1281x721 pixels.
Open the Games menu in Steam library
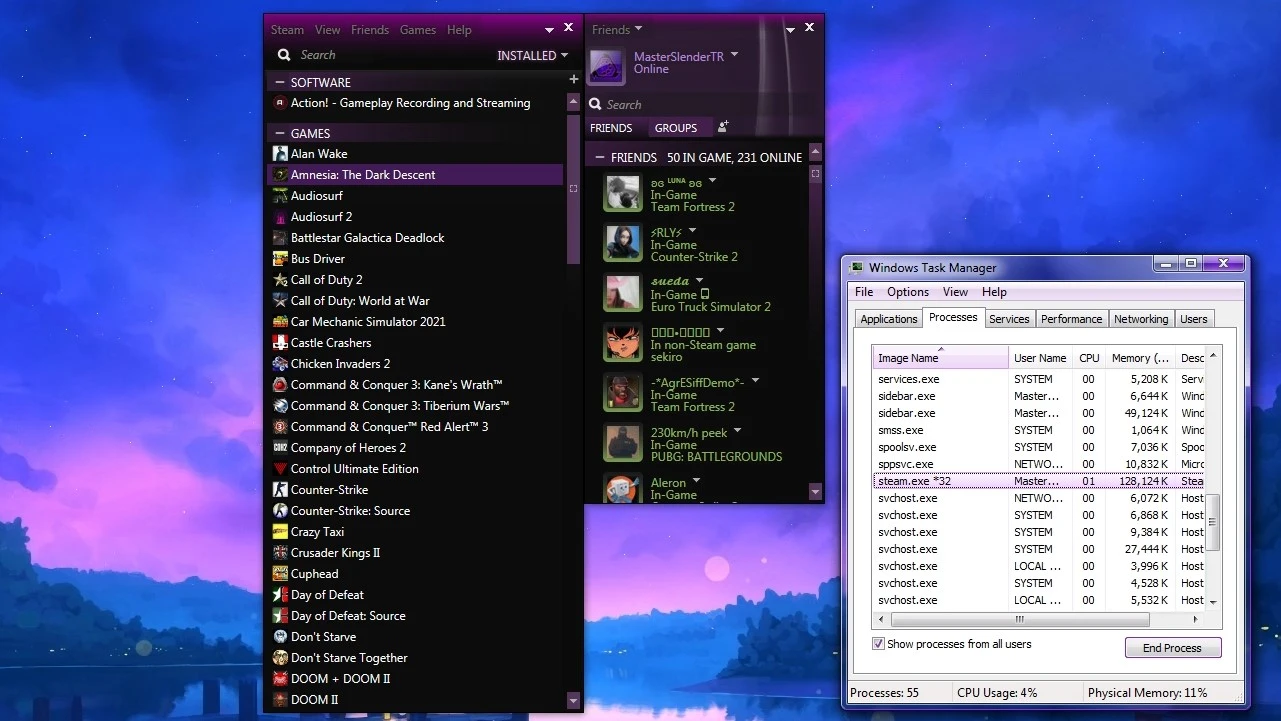418,30
